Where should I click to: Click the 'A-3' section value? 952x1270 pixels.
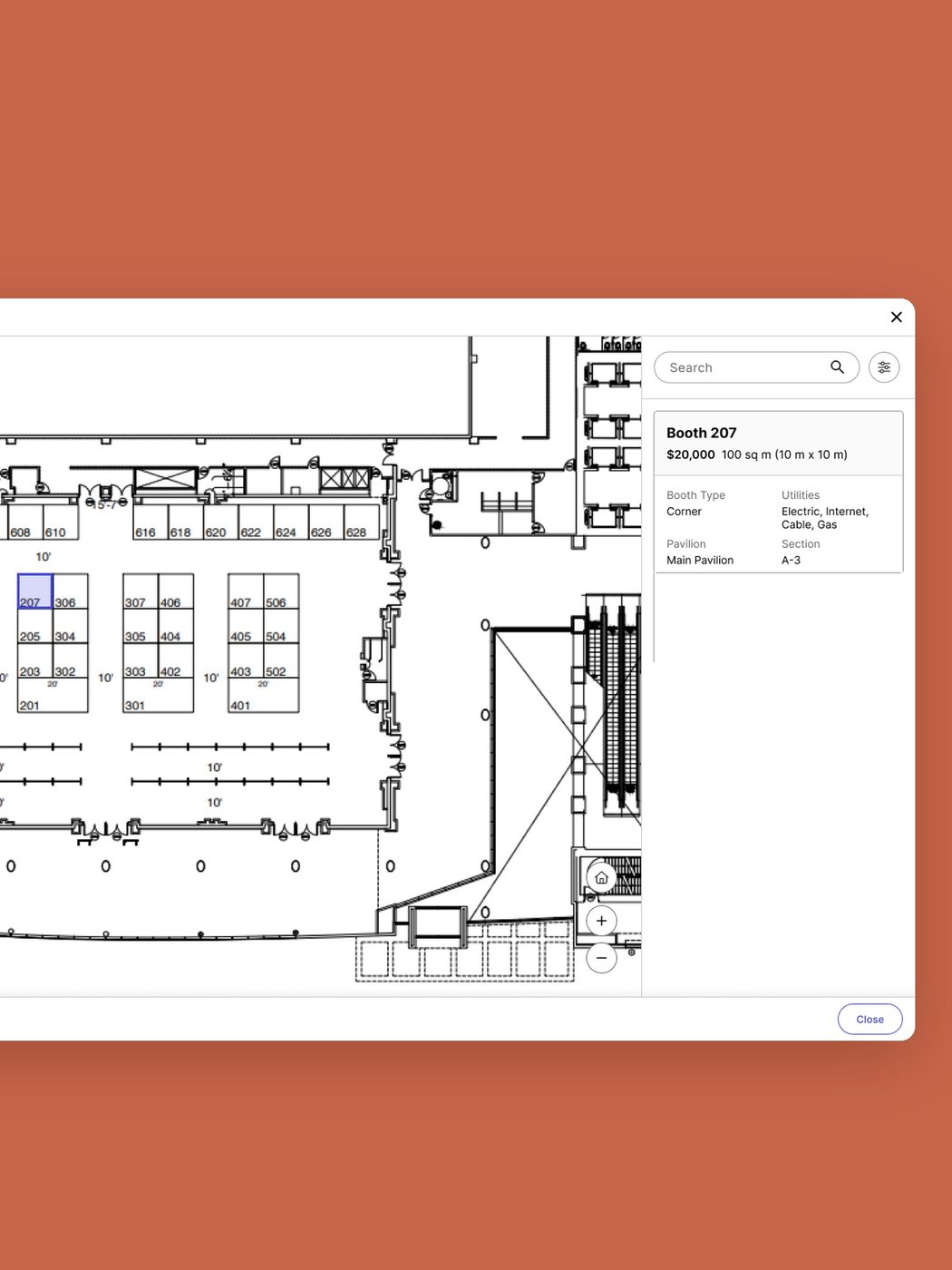coord(791,560)
